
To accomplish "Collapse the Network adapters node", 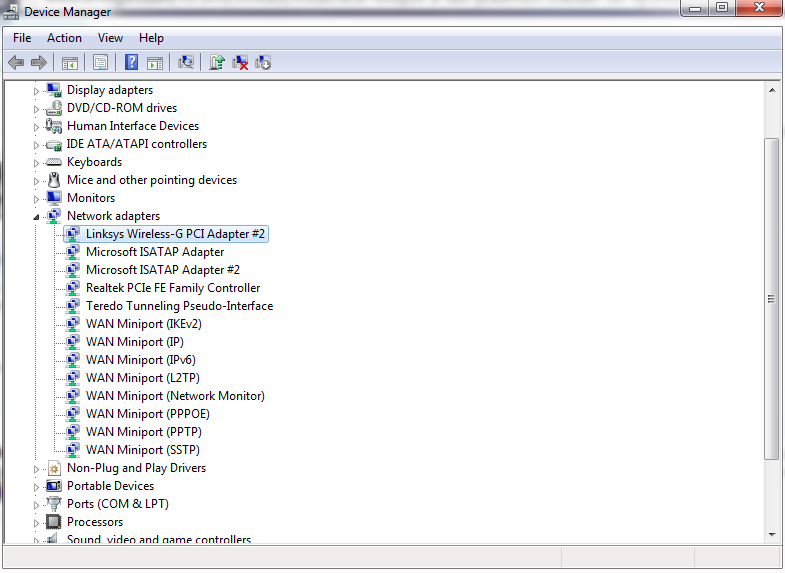I will click(36, 217).
